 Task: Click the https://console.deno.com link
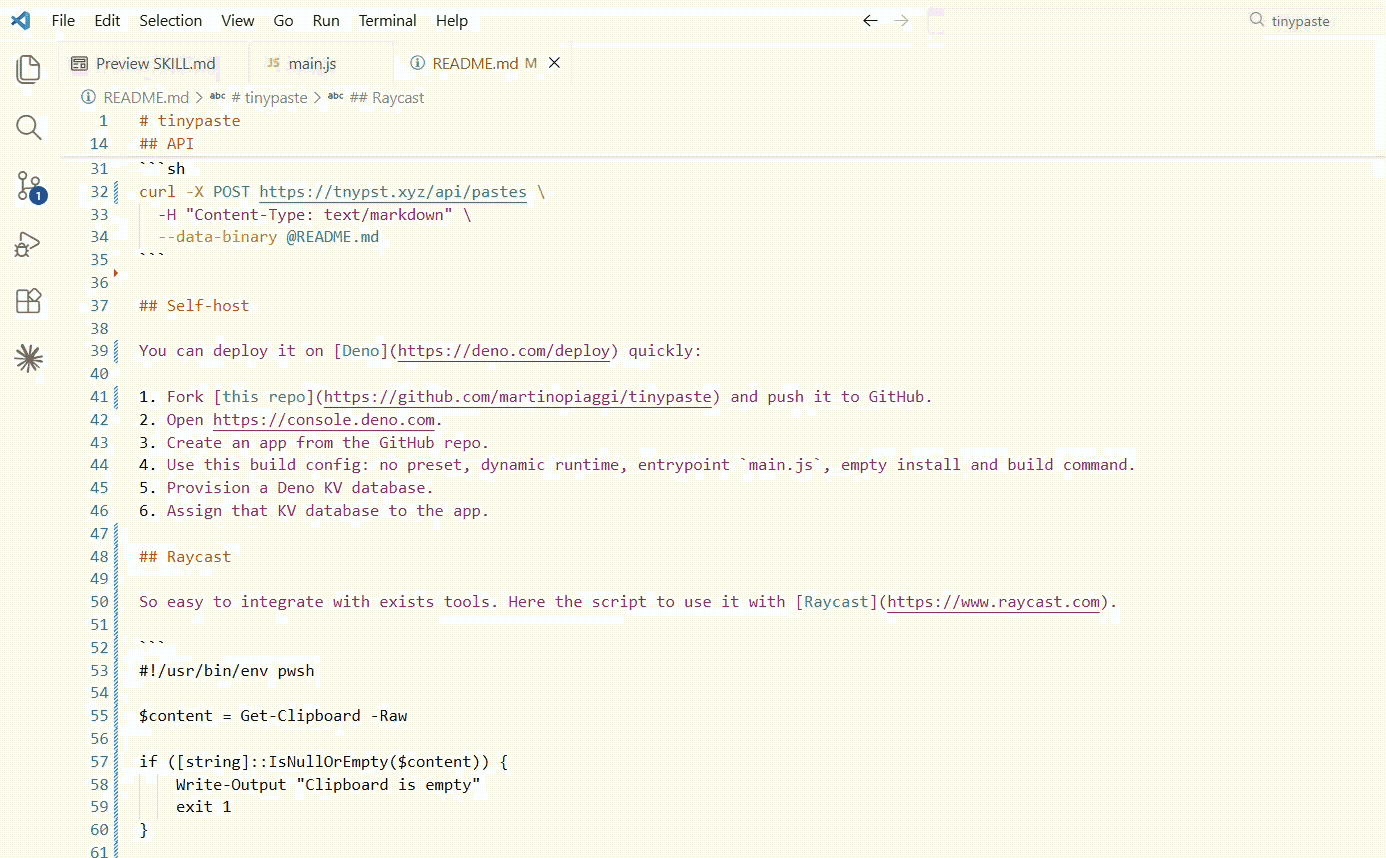[324, 420]
